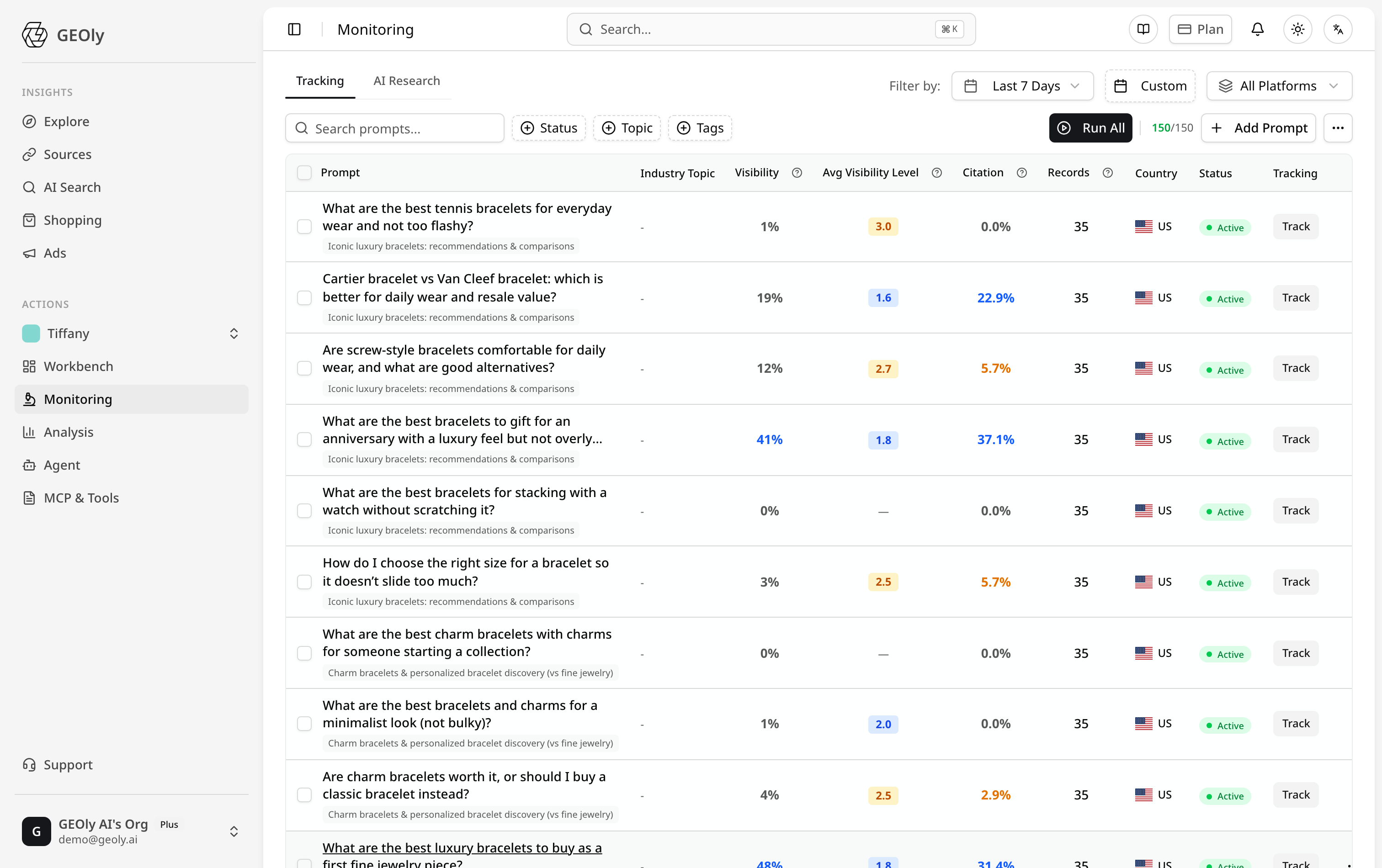Click the Add Prompt button
Screen dimensions: 1382x868
tap(1258, 128)
